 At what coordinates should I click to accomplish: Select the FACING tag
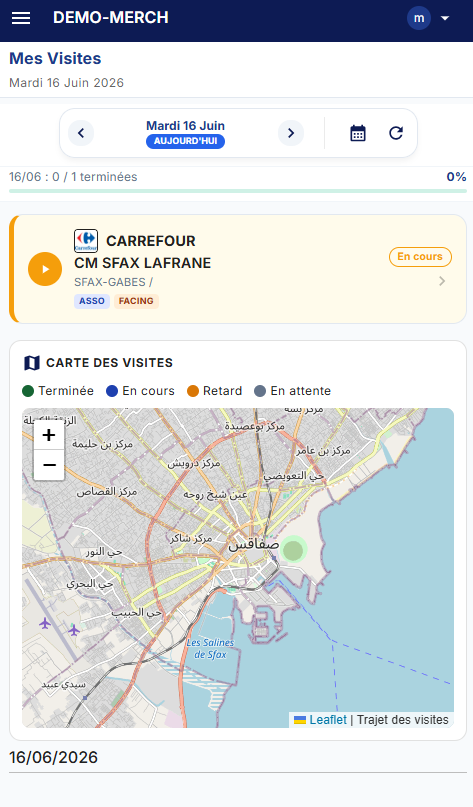(x=136, y=301)
